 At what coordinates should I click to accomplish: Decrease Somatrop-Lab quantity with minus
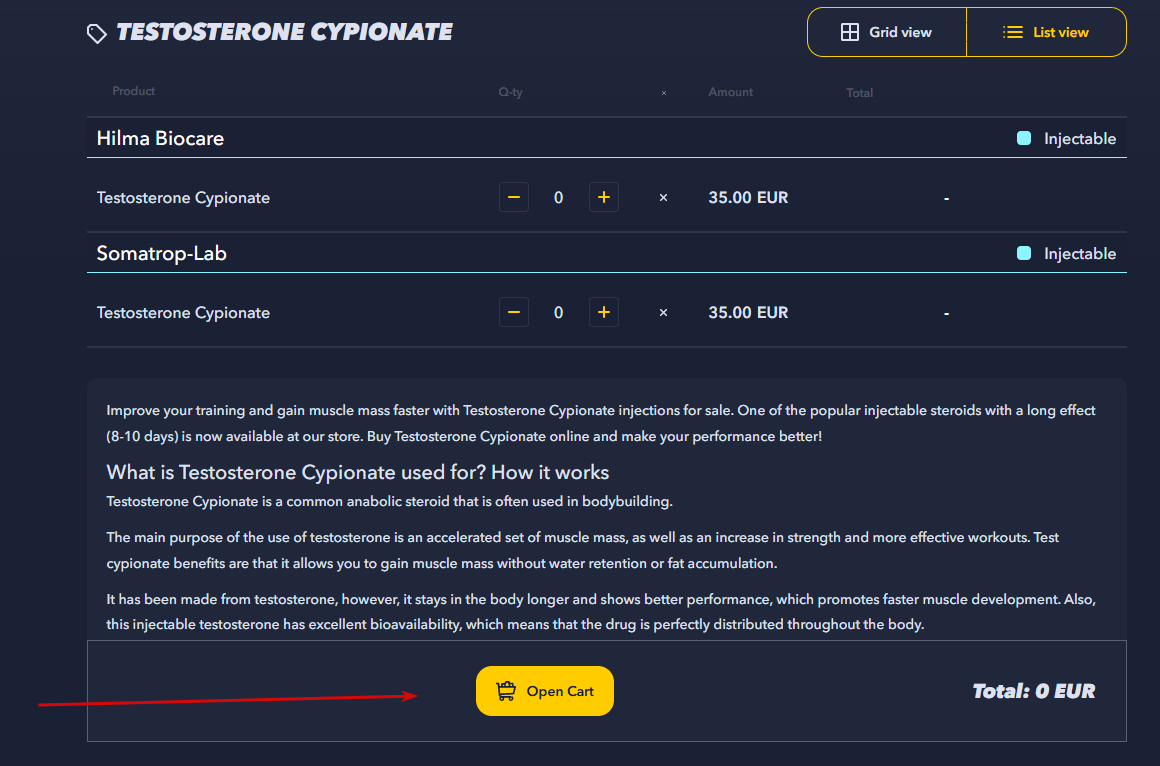[514, 312]
